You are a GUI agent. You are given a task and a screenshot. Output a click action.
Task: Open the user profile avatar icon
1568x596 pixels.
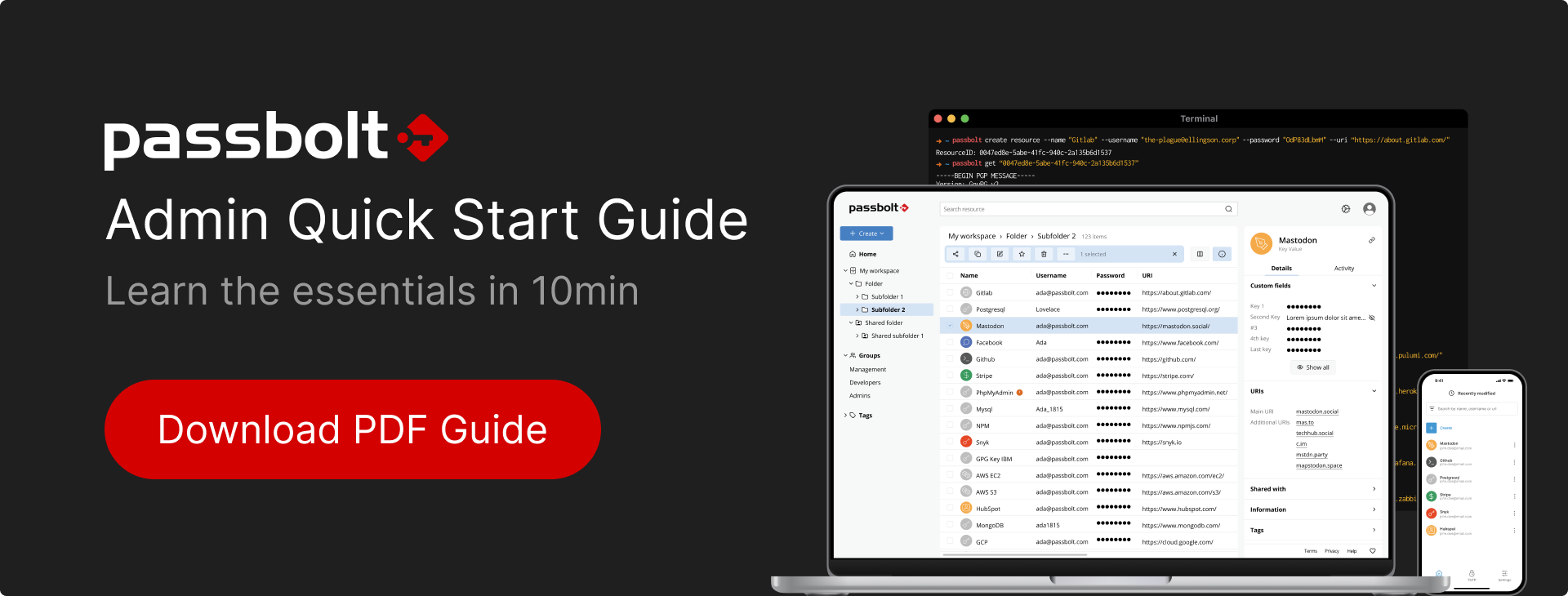pyautogui.click(x=1370, y=209)
